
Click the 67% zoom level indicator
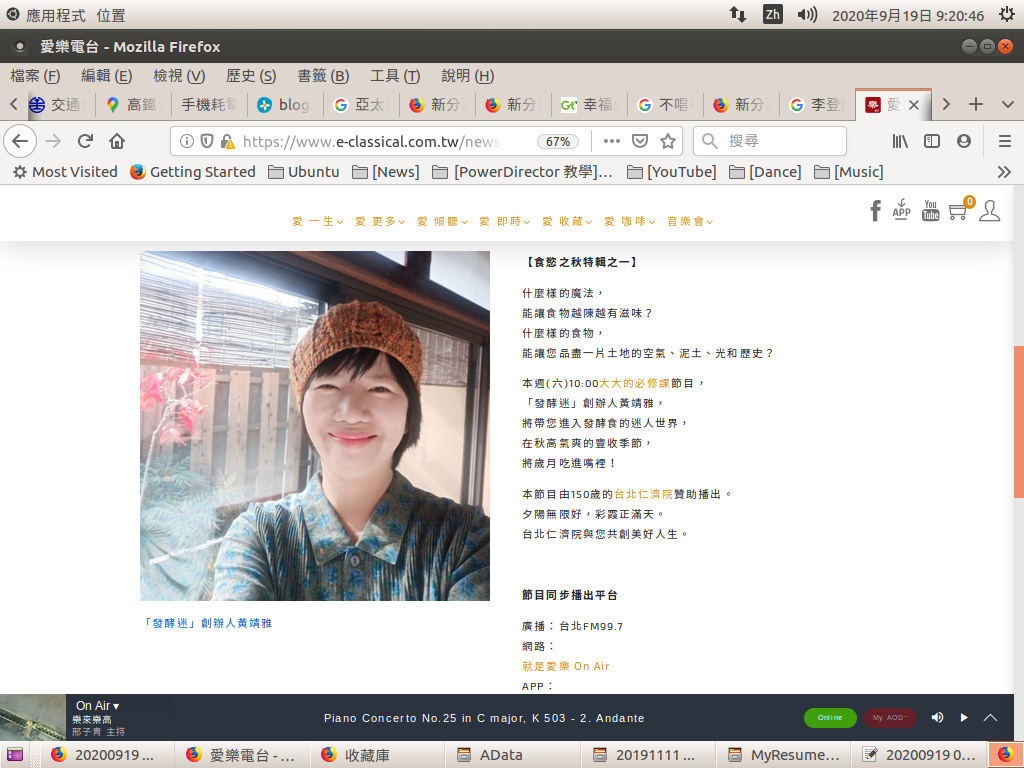tap(558, 141)
